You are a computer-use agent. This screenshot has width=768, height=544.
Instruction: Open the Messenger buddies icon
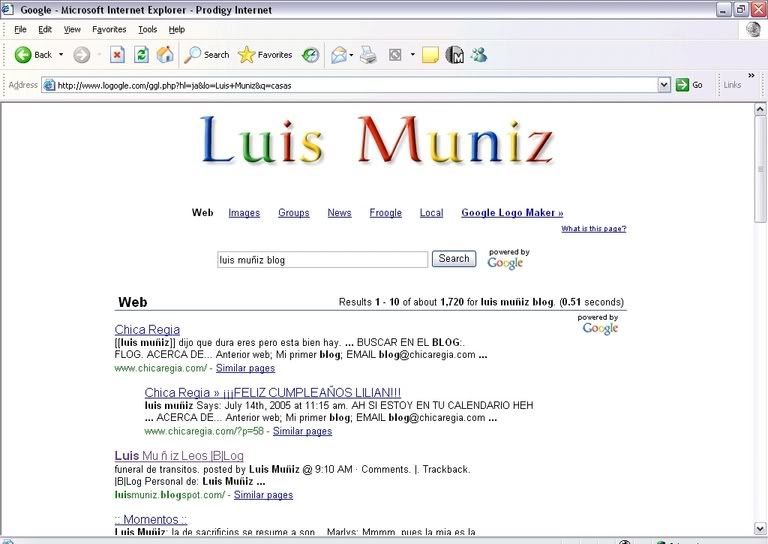[479, 54]
